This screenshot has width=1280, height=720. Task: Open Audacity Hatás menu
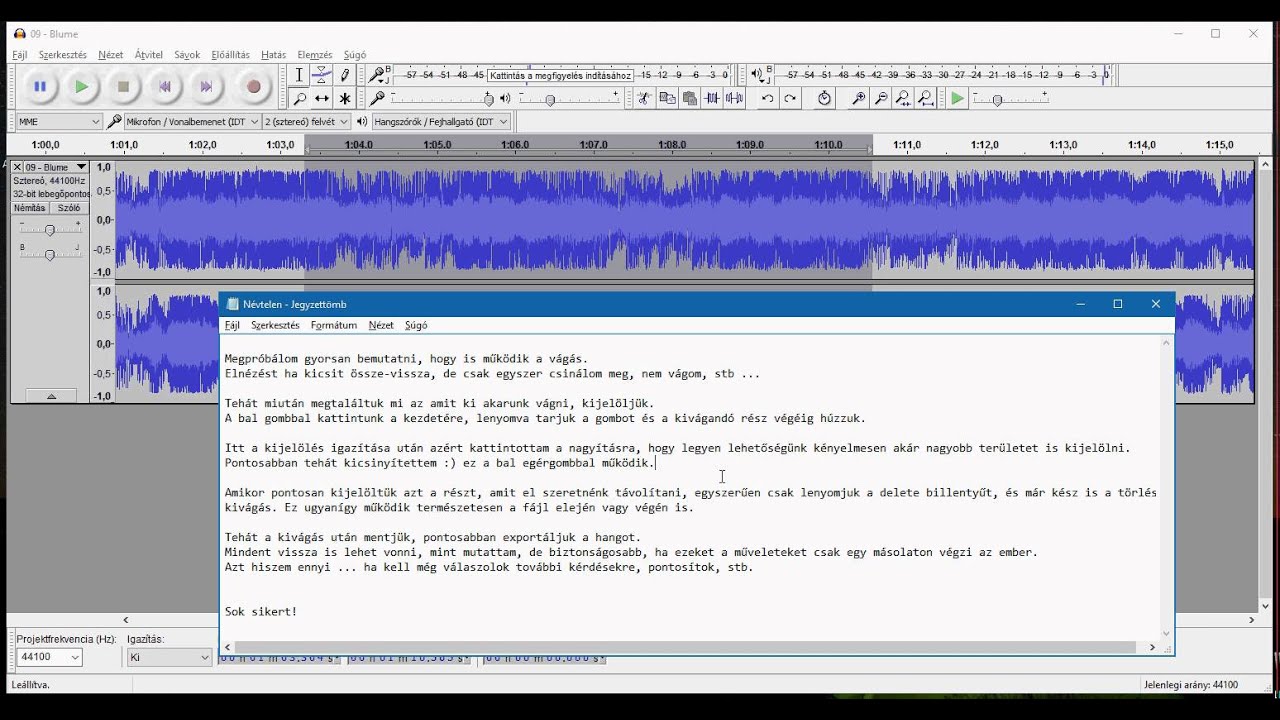pos(273,55)
